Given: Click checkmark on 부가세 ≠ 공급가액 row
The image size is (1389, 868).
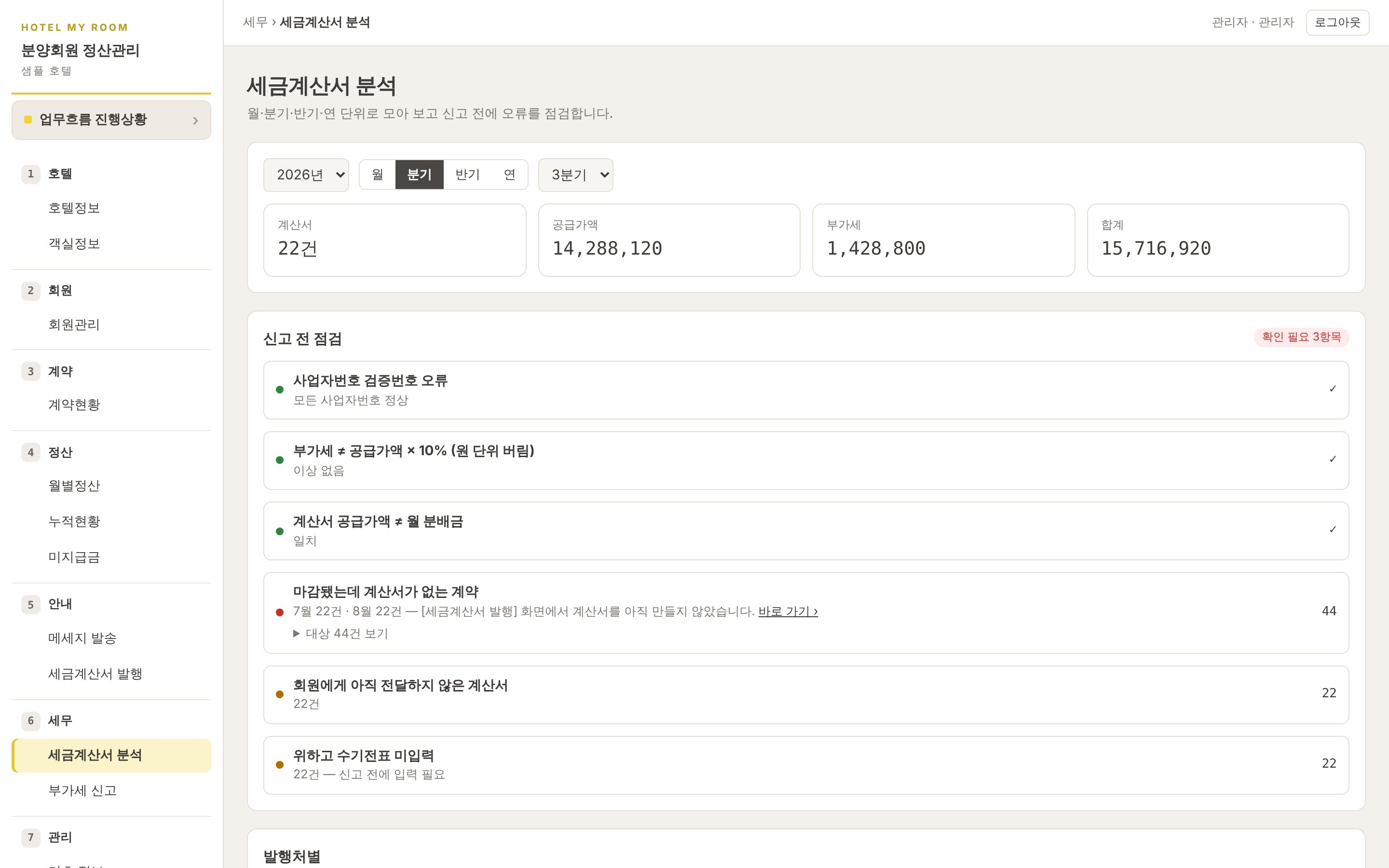Looking at the screenshot, I should click(1332, 459).
